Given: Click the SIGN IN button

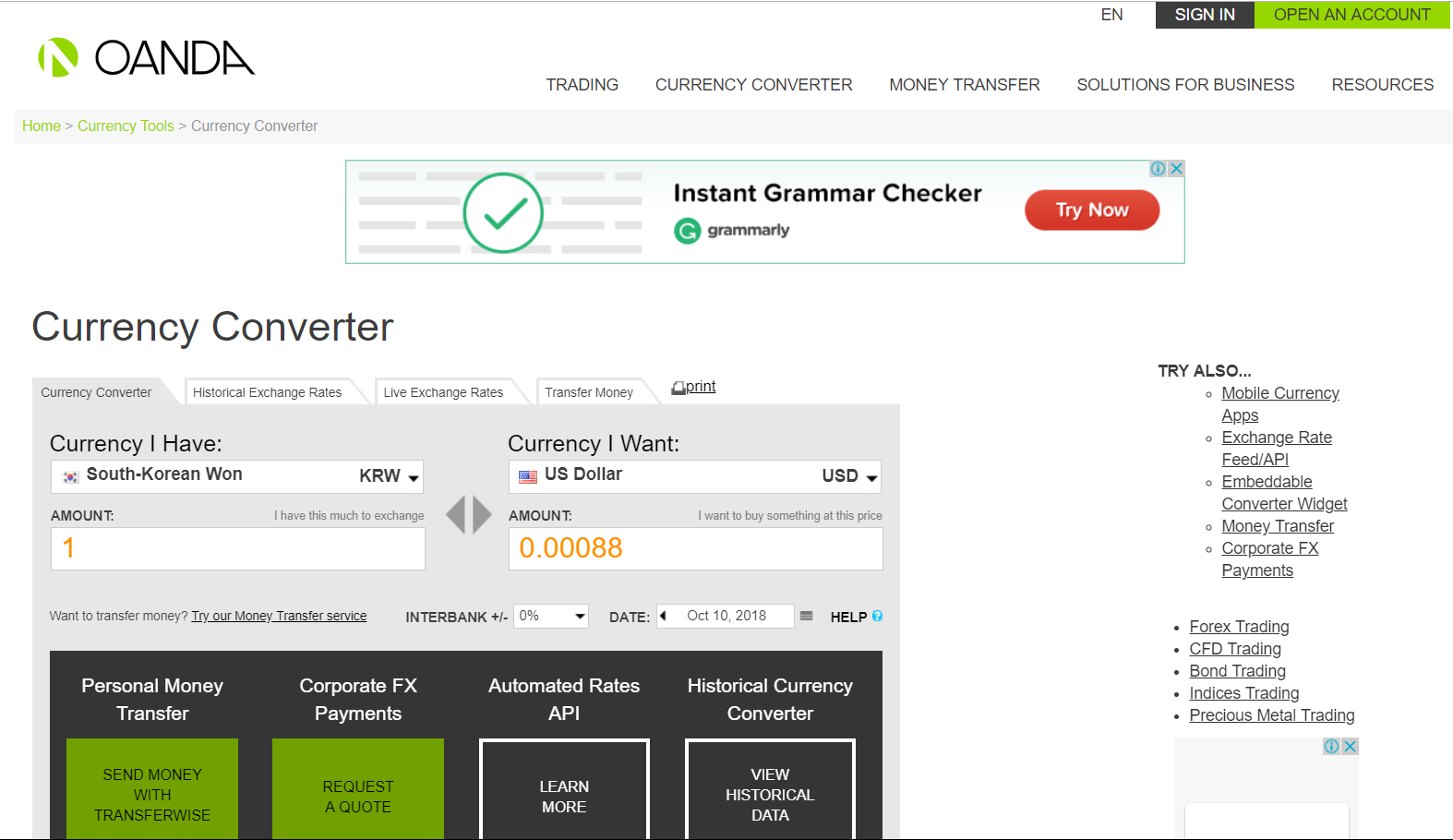Looking at the screenshot, I should point(1205,15).
